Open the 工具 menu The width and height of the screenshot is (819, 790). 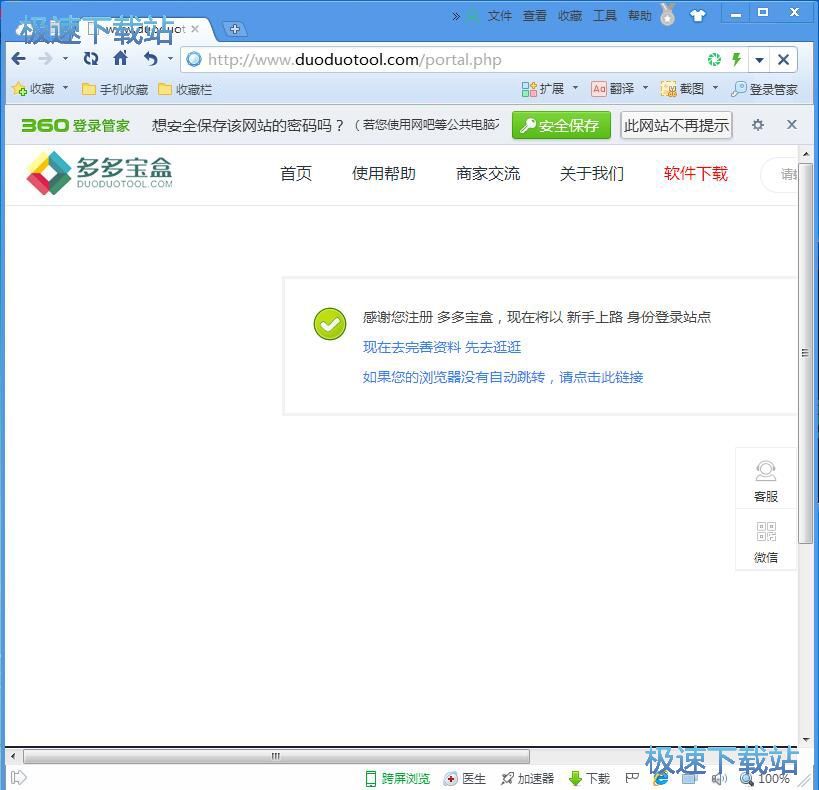click(x=604, y=16)
